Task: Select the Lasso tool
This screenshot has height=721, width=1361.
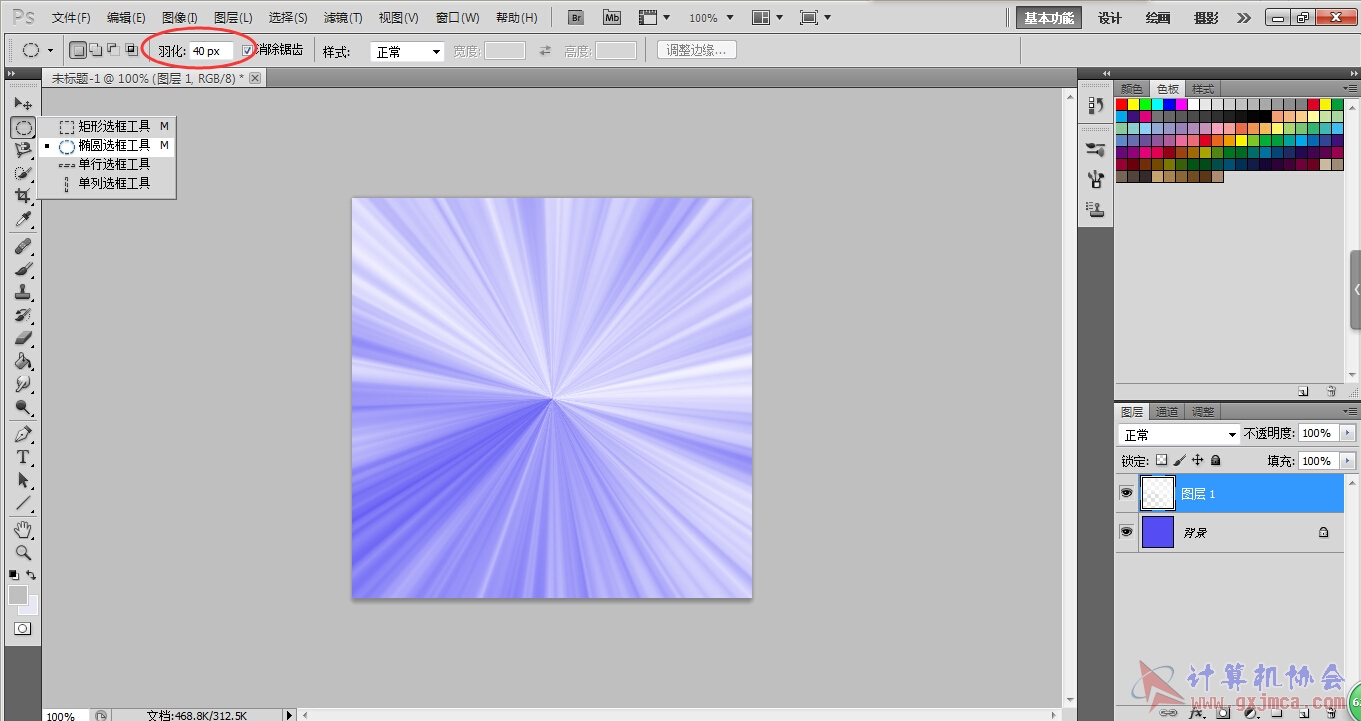Action: 23,150
